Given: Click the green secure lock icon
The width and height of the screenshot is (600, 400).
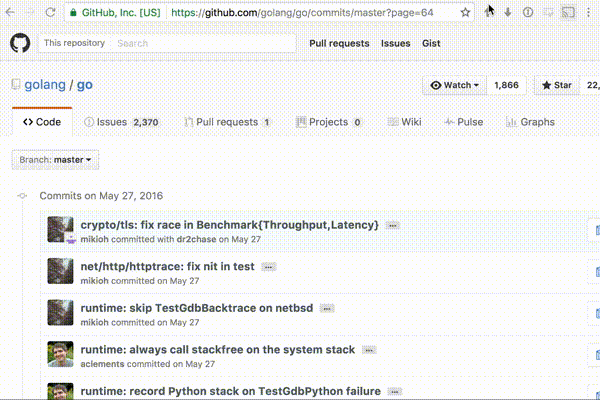Looking at the screenshot, I should click(x=73, y=13).
